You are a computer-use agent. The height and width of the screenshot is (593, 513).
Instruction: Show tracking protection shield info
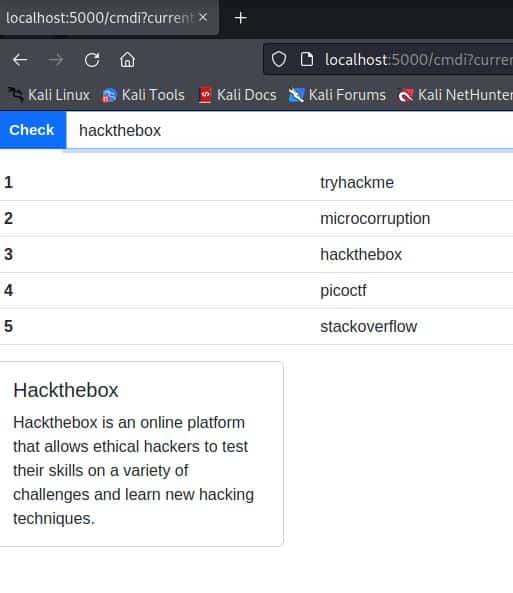(279, 59)
